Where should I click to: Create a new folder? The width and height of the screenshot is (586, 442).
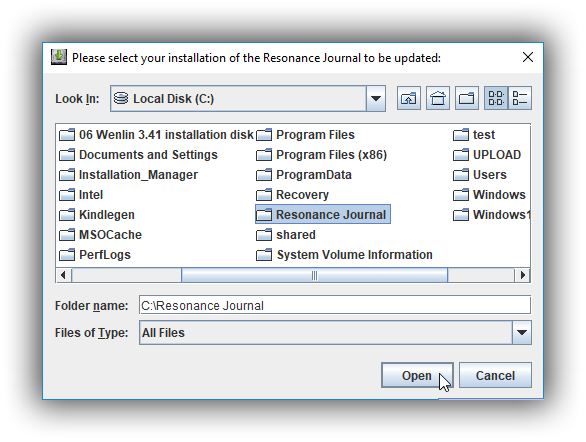coord(467,98)
